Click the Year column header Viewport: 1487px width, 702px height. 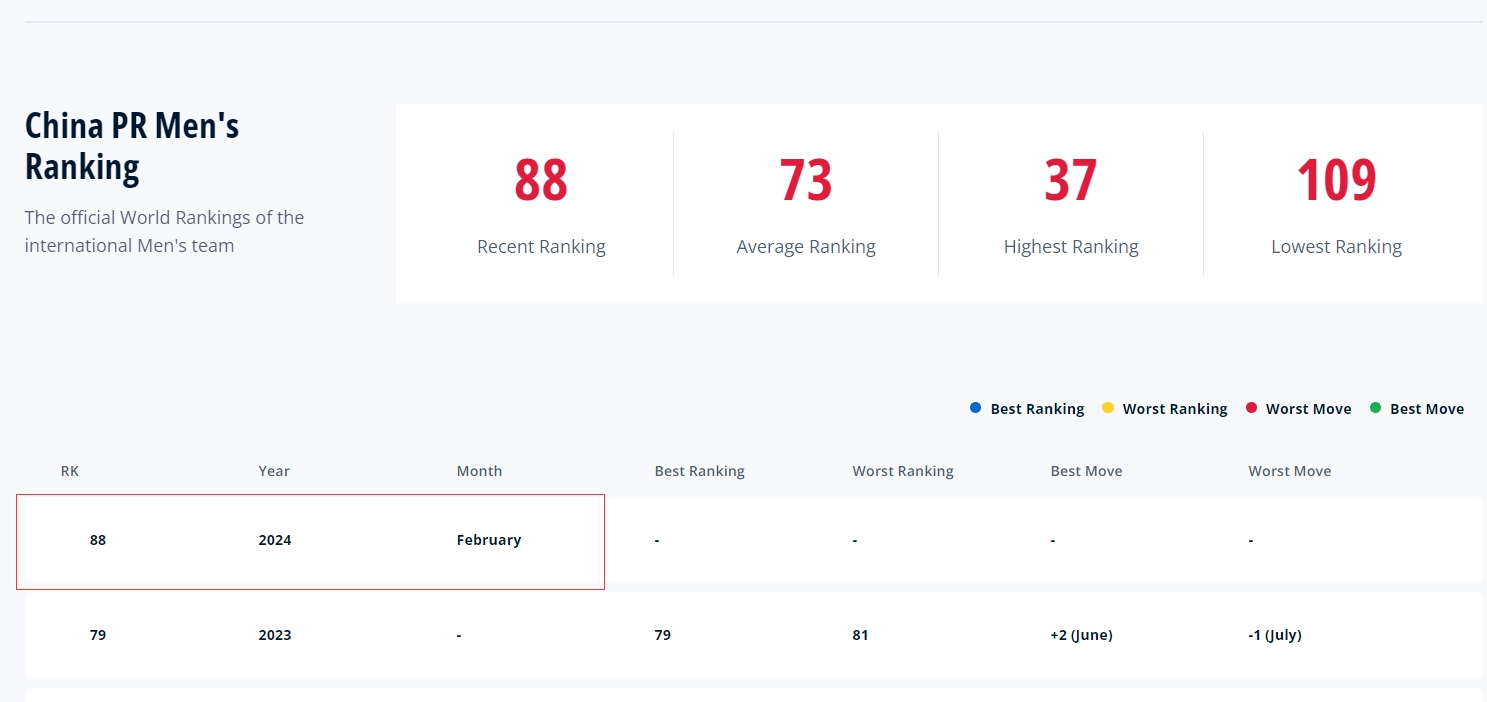(x=274, y=471)
